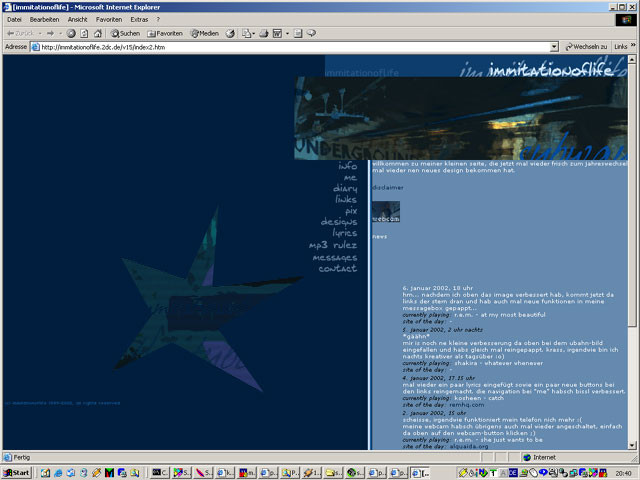Screen dimensions: 640x480
Task: Open the me navigation link
Action: pyautogui.click(x=350, y=178)
